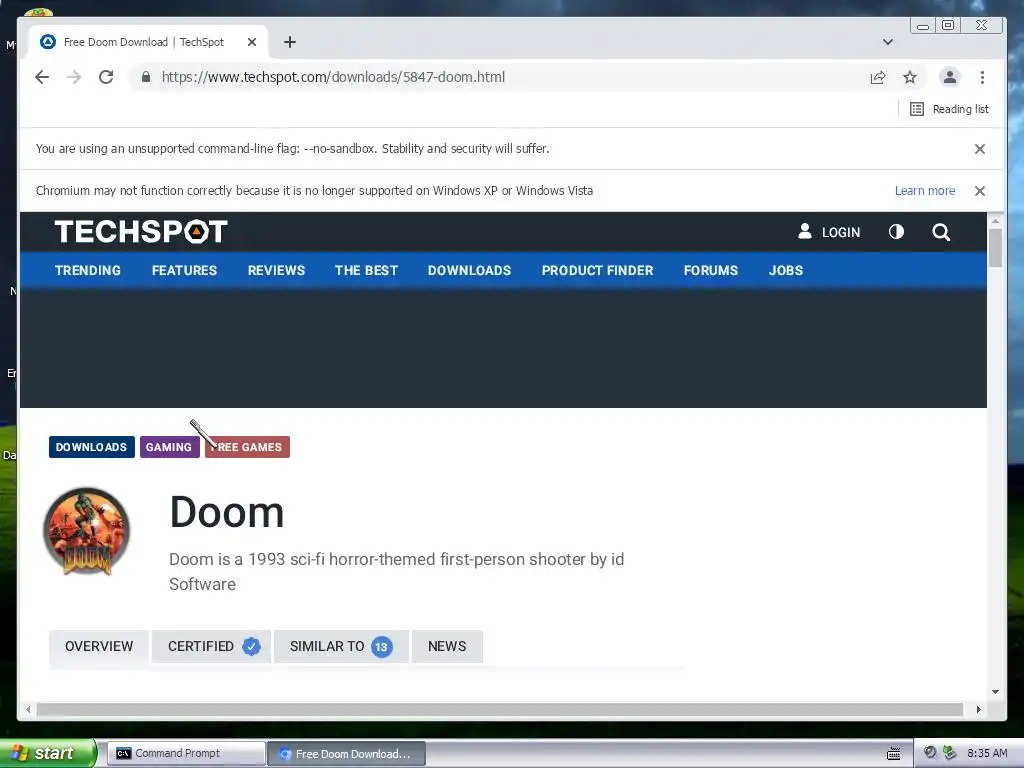Expand the tab search chevron
Screen dimensions: 1024x768
(888, 42)
